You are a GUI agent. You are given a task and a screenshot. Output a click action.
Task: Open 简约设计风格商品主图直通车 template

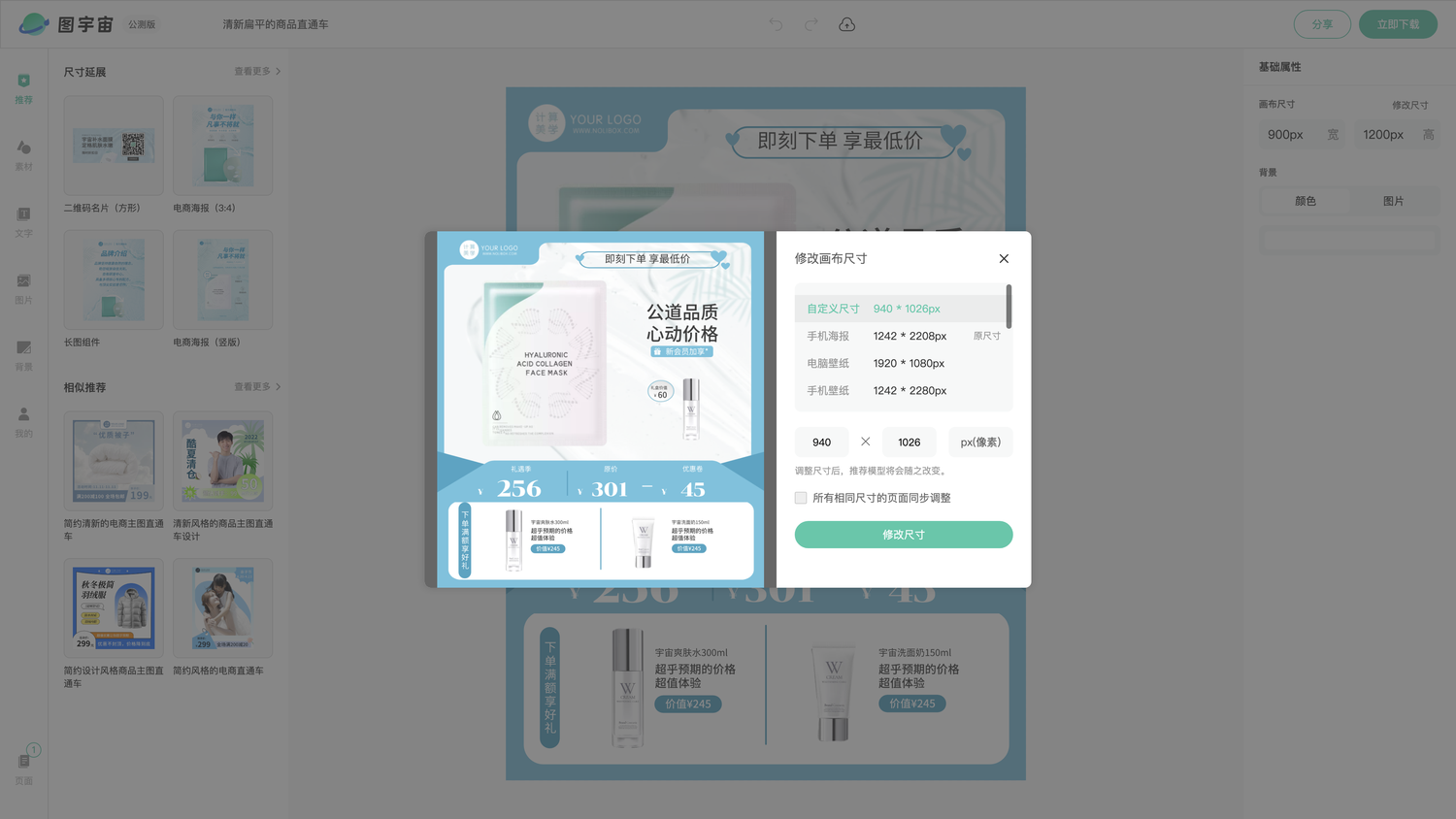coord(114,608)
